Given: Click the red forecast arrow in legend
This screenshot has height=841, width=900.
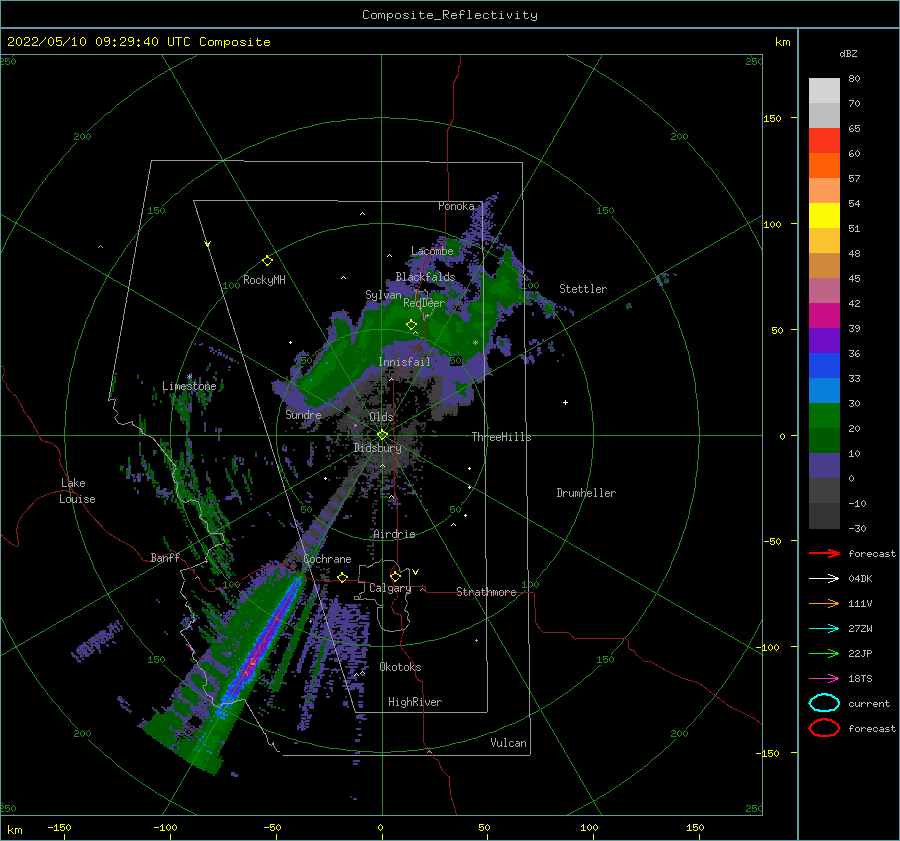Looking at the screenshot, I should (x=824, y=553).
